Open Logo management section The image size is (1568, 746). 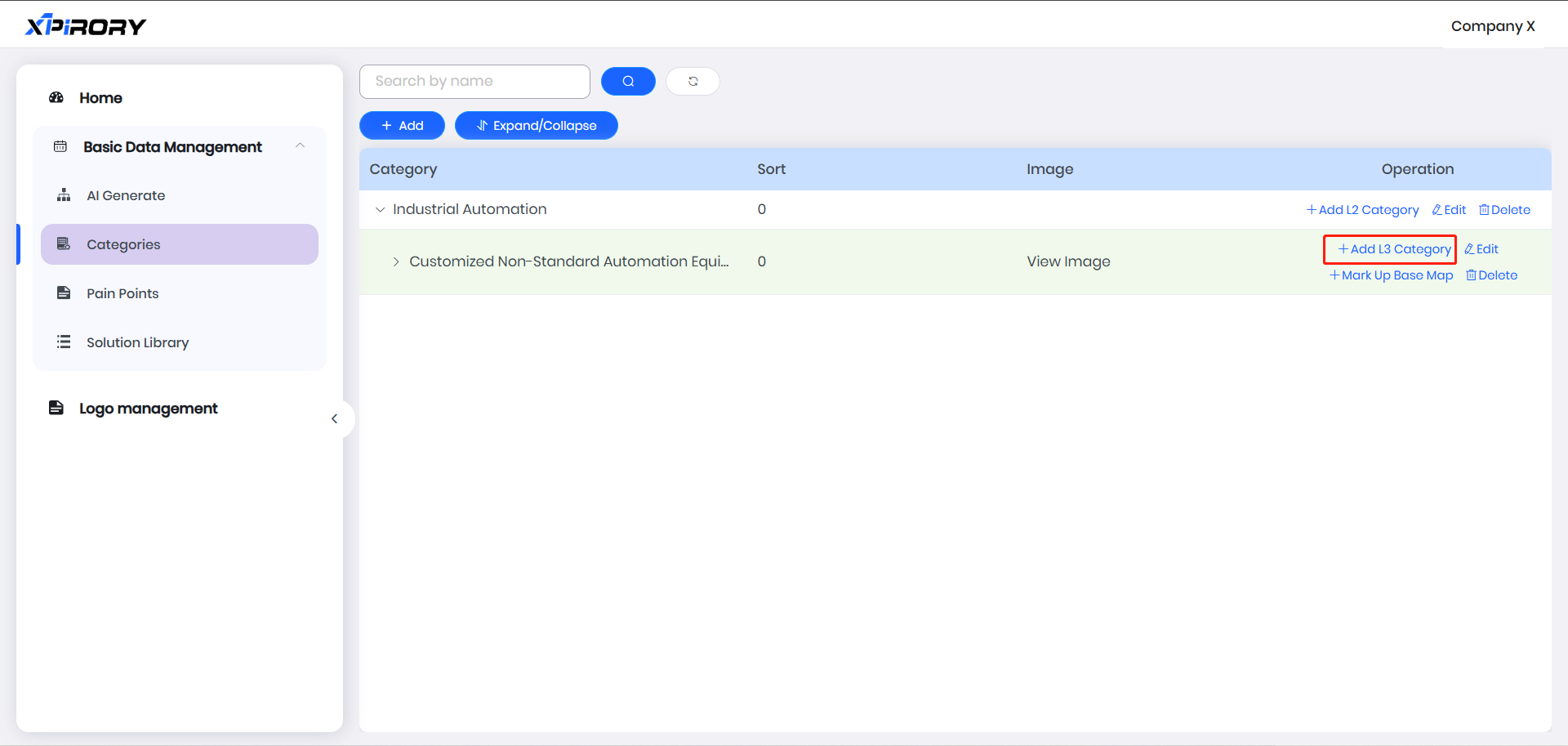148,409
